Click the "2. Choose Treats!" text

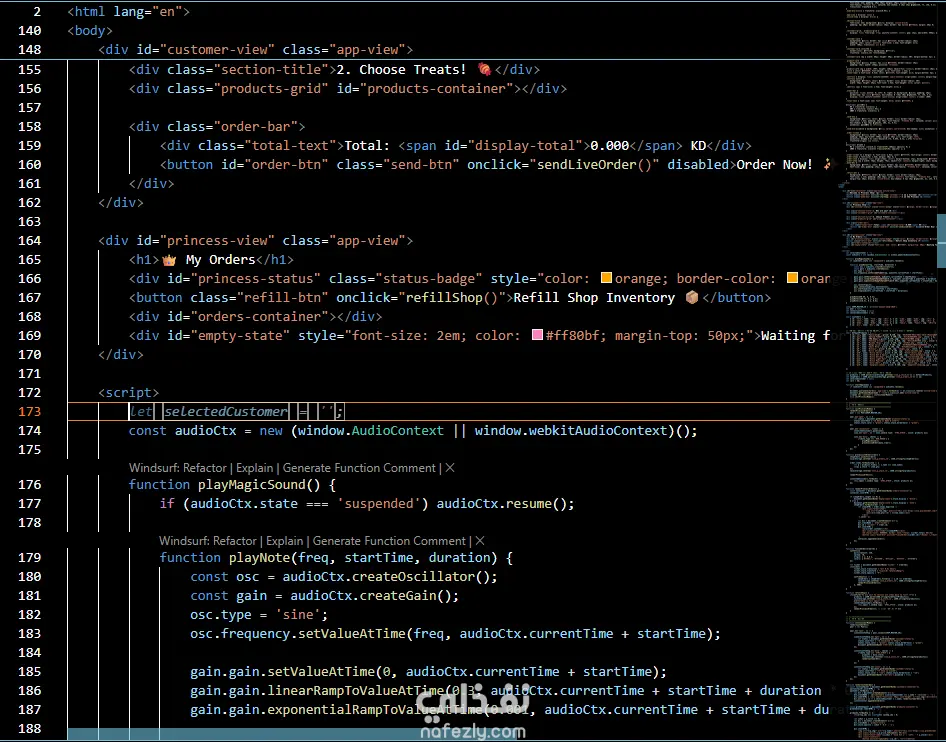tap(401, 69)
